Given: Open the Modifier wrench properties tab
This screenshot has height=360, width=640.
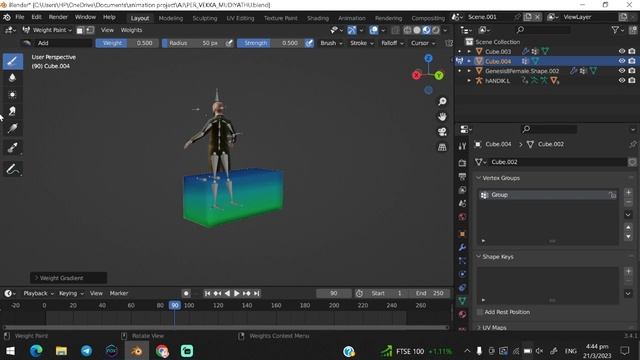Looking at the screenshot, I should pyautogui.click(x=462, y=247).
